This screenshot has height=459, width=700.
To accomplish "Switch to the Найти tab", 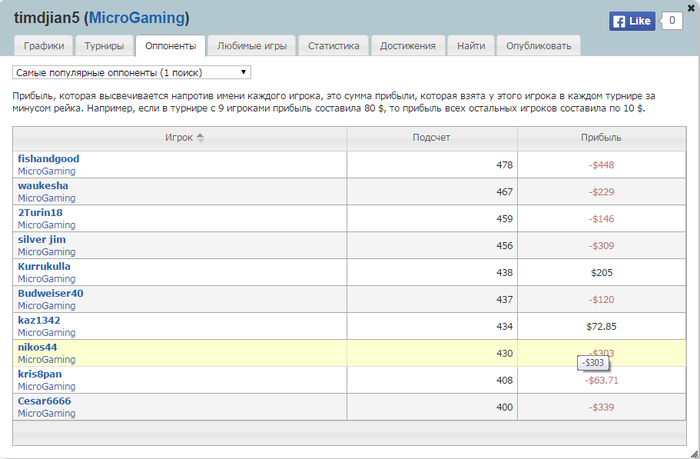I will (x=471, y=46).
